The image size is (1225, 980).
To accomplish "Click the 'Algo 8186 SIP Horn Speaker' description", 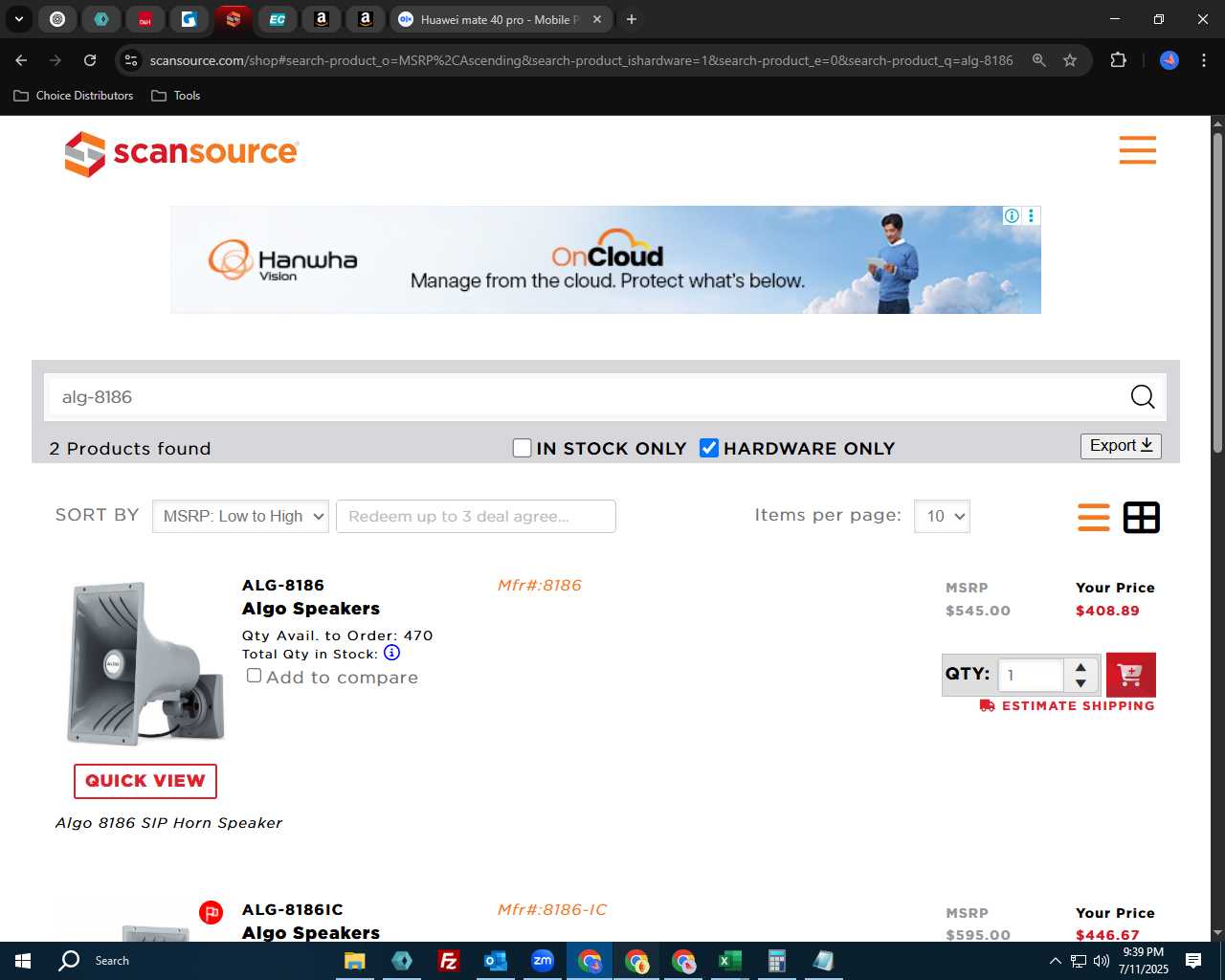I will tap(169, 823).
